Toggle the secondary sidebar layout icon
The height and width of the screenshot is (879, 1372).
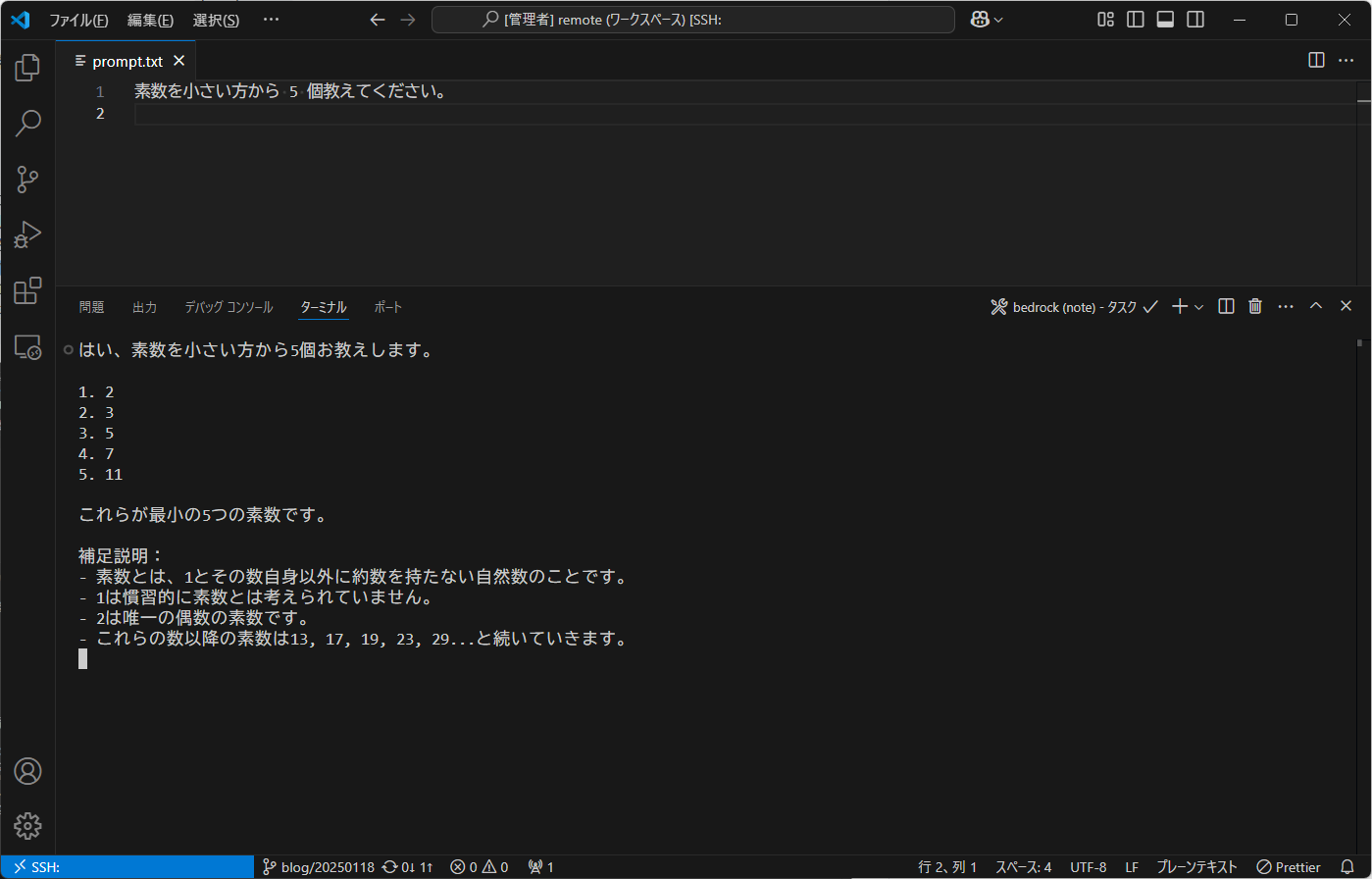pos(1194,19)
